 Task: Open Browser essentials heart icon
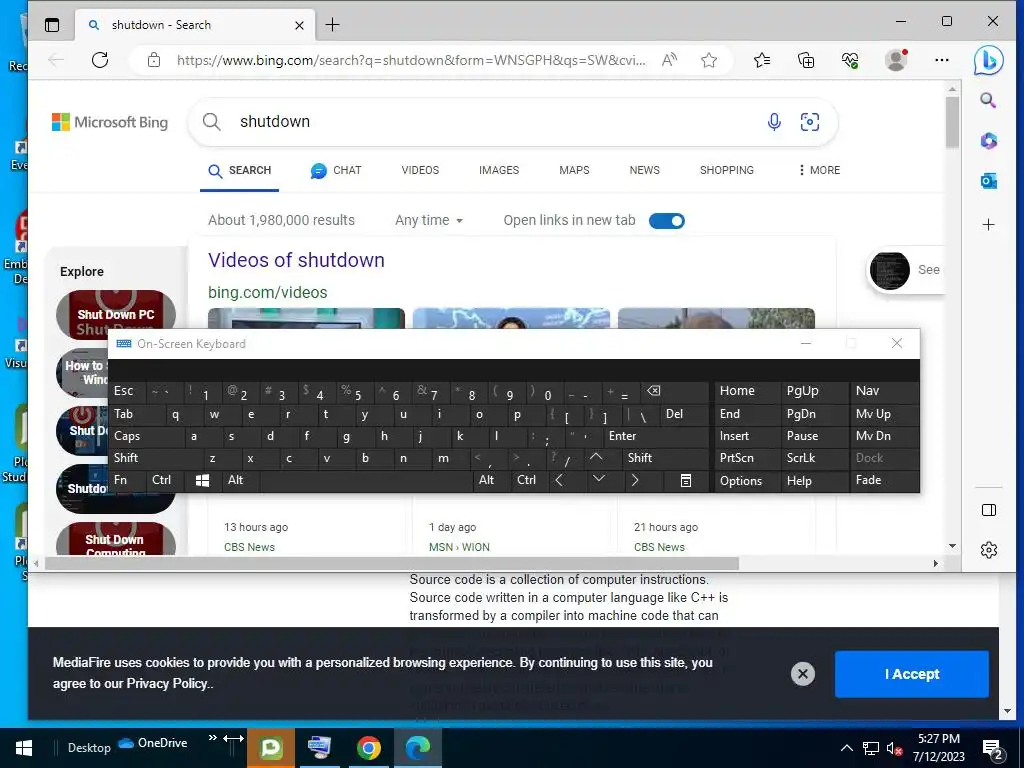click(850, 60)
